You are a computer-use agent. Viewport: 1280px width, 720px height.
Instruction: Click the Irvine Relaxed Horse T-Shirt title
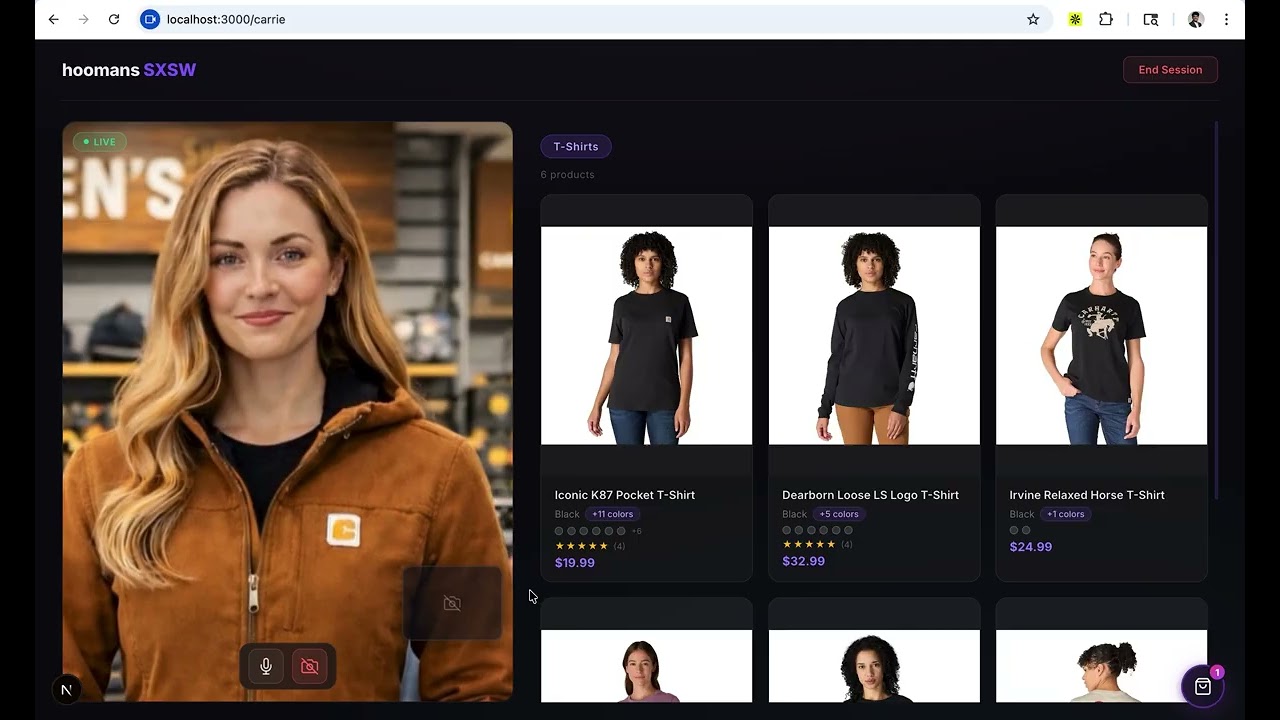coord(1087,495)
